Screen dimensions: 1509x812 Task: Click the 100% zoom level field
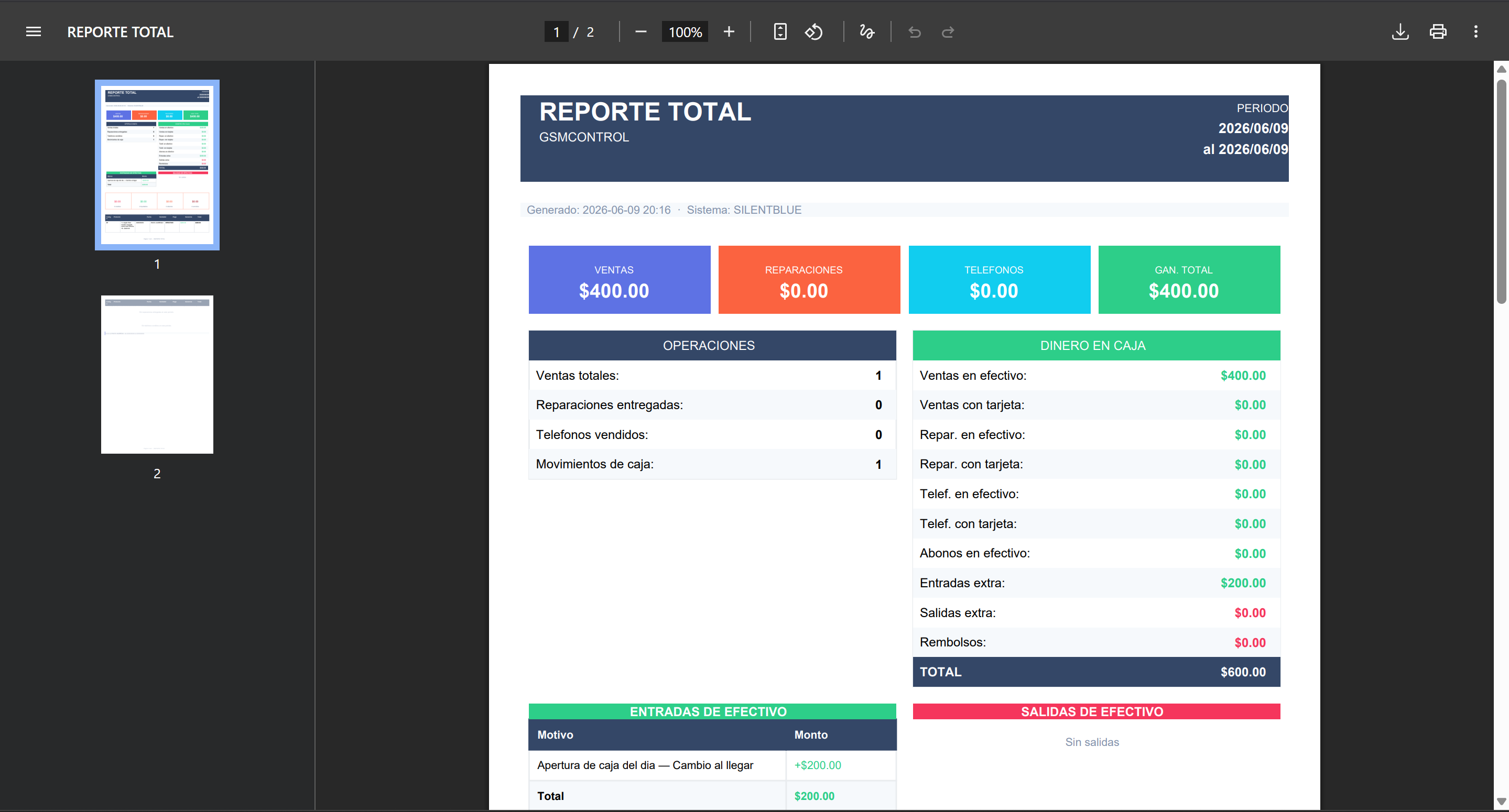685,31
